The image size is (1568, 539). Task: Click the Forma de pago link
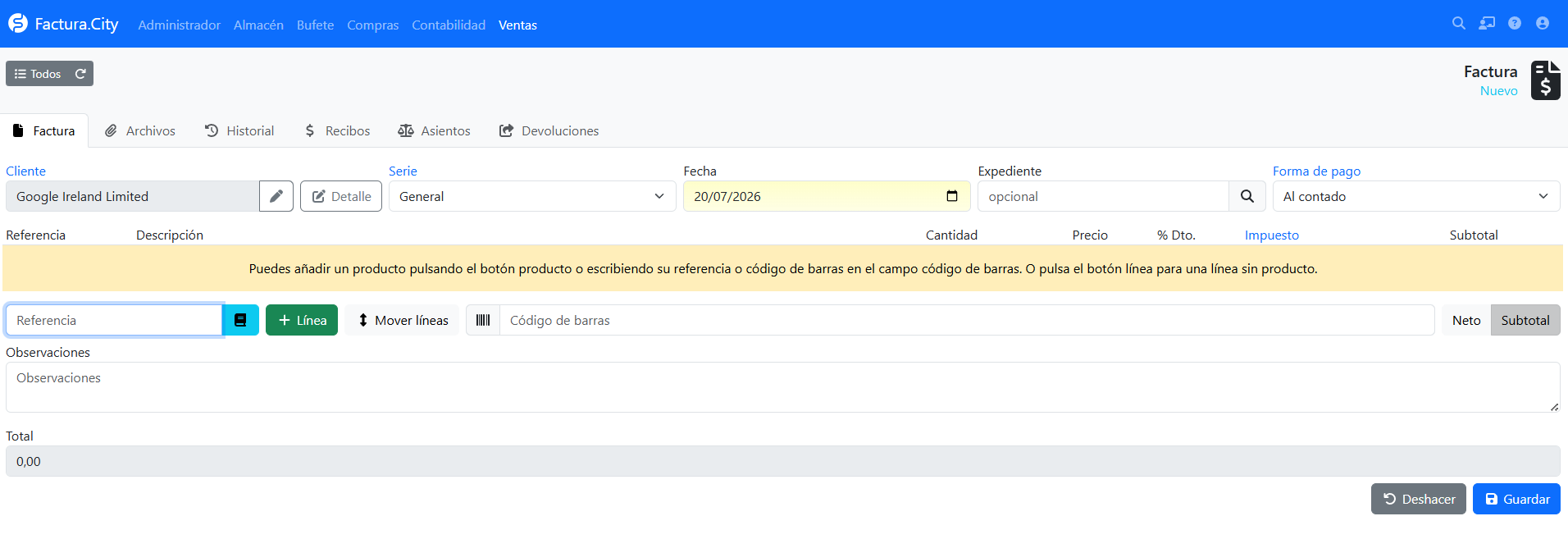1316,171
